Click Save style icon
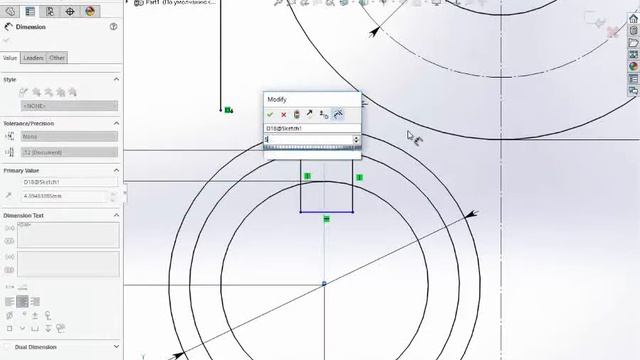Image resolution: width=640 pixels, height=360 pixels. point(61,92)
